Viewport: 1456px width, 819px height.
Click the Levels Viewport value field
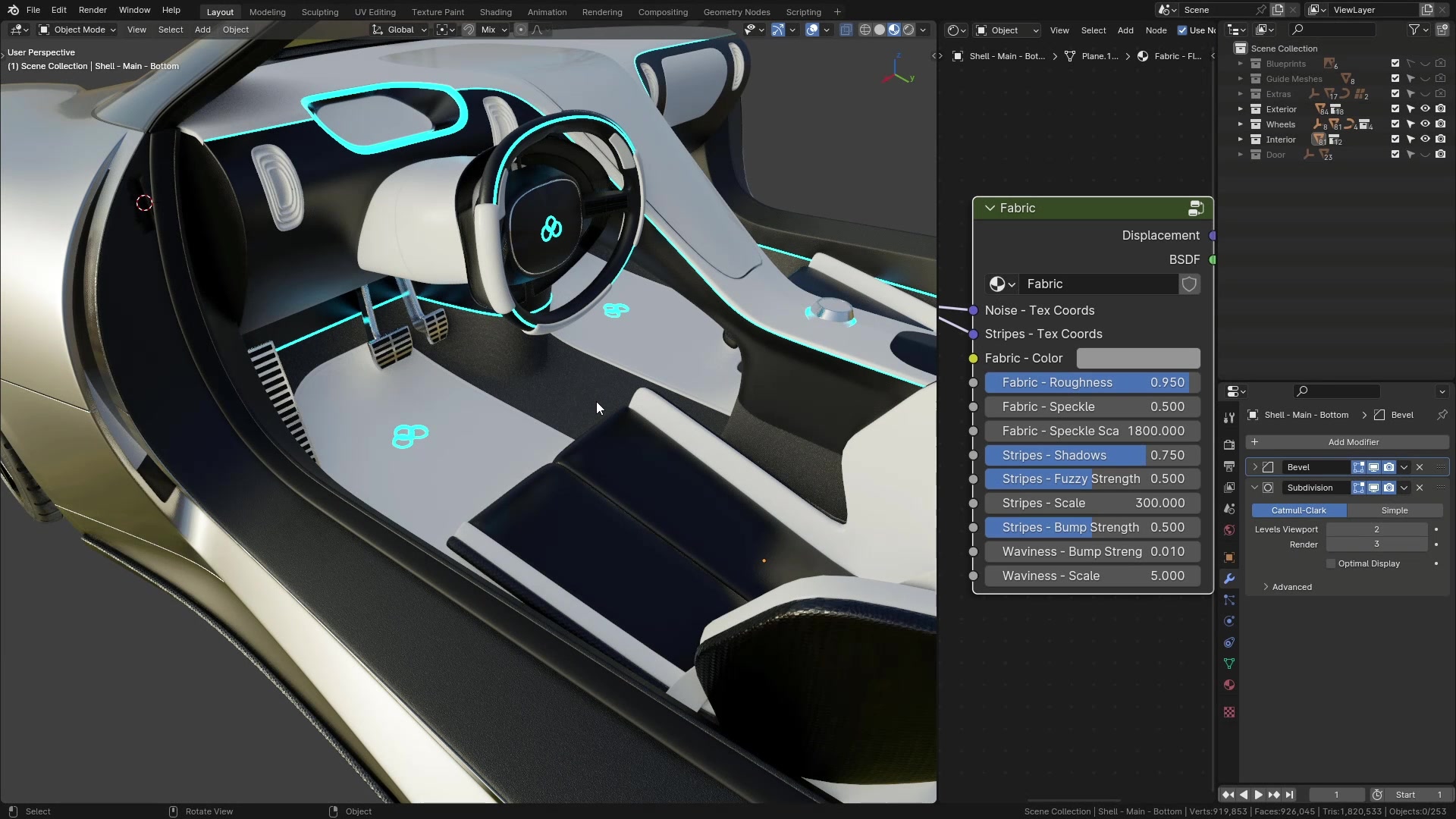tap(1376, 529)
